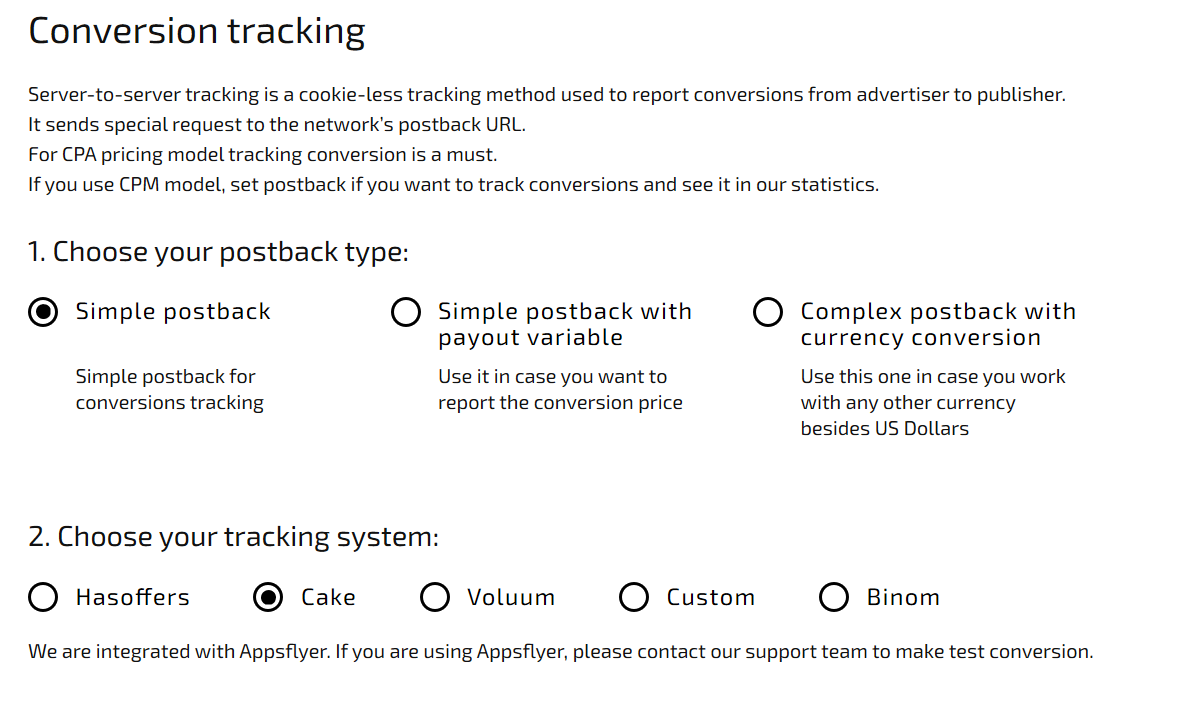Enable Simple postback with payout variable radio
This screenshot has width=1177, height=703.
[405, 312]
